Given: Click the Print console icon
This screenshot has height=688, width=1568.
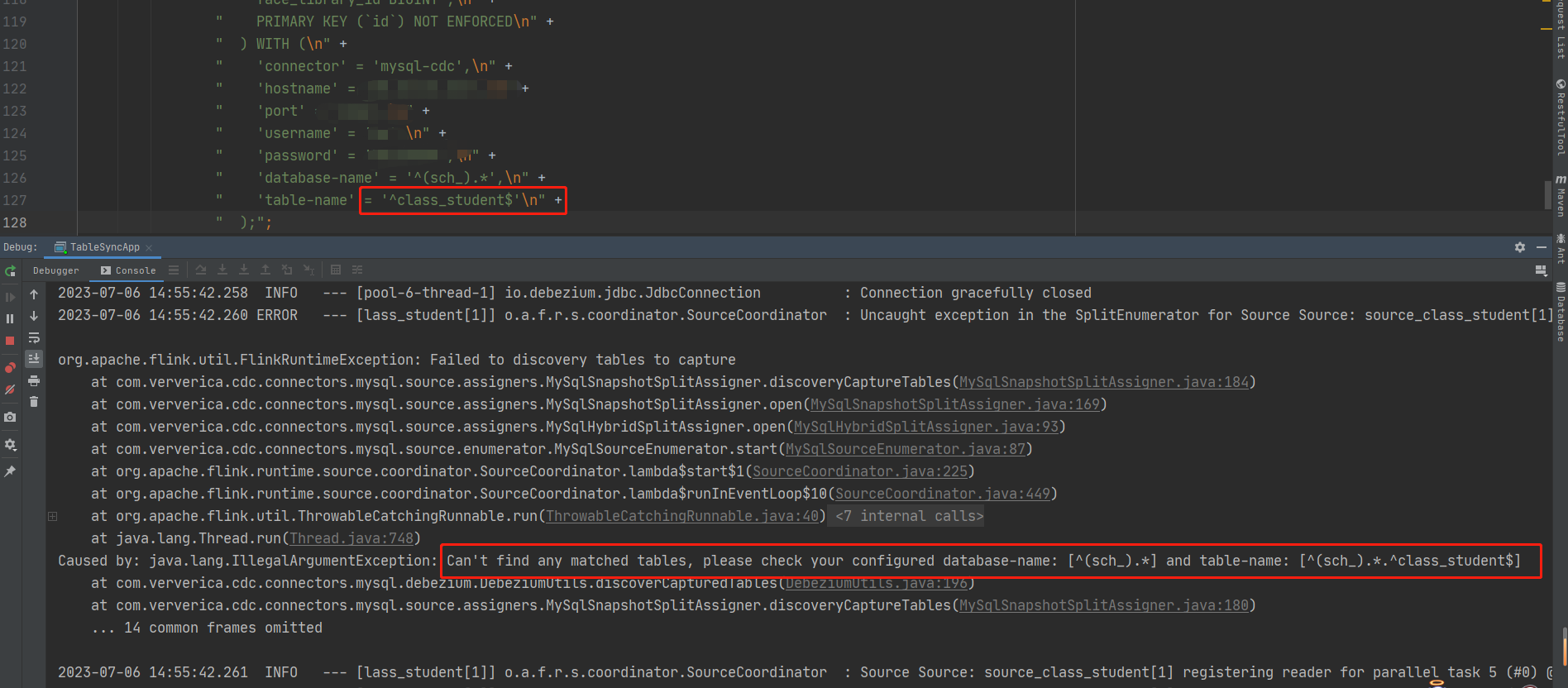Looking at the screenshot, I should click(x=34, y=380).
